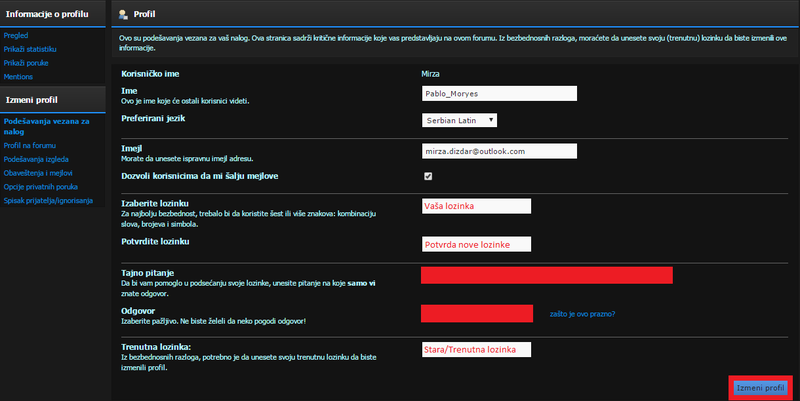Image resolution: width=800 pixels, height=401 pixels.
Task: Click the Izaberite lozinku password field
Action: pos(476,206)
